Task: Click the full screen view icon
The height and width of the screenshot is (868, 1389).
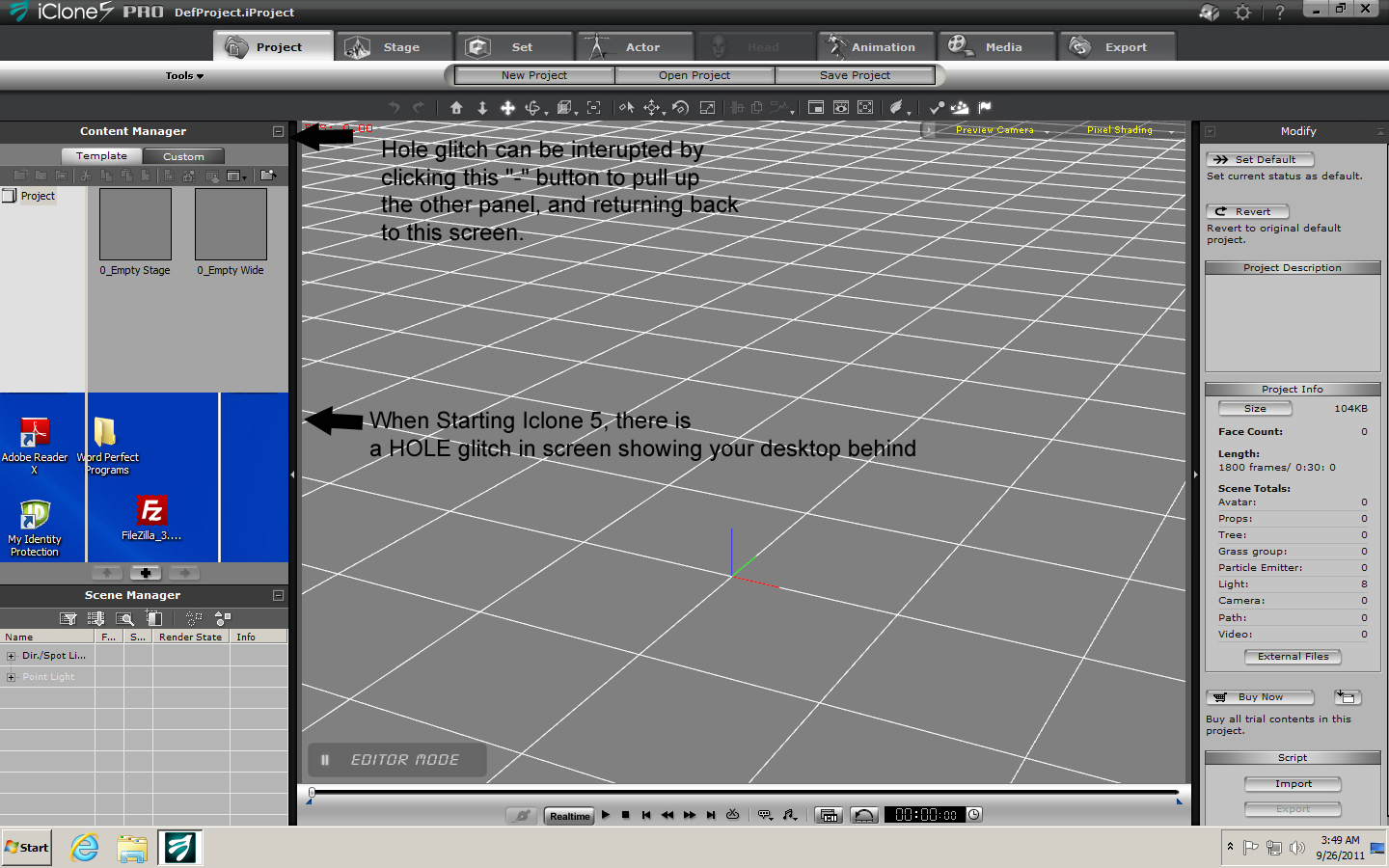Action: click(x=865, y=108)
